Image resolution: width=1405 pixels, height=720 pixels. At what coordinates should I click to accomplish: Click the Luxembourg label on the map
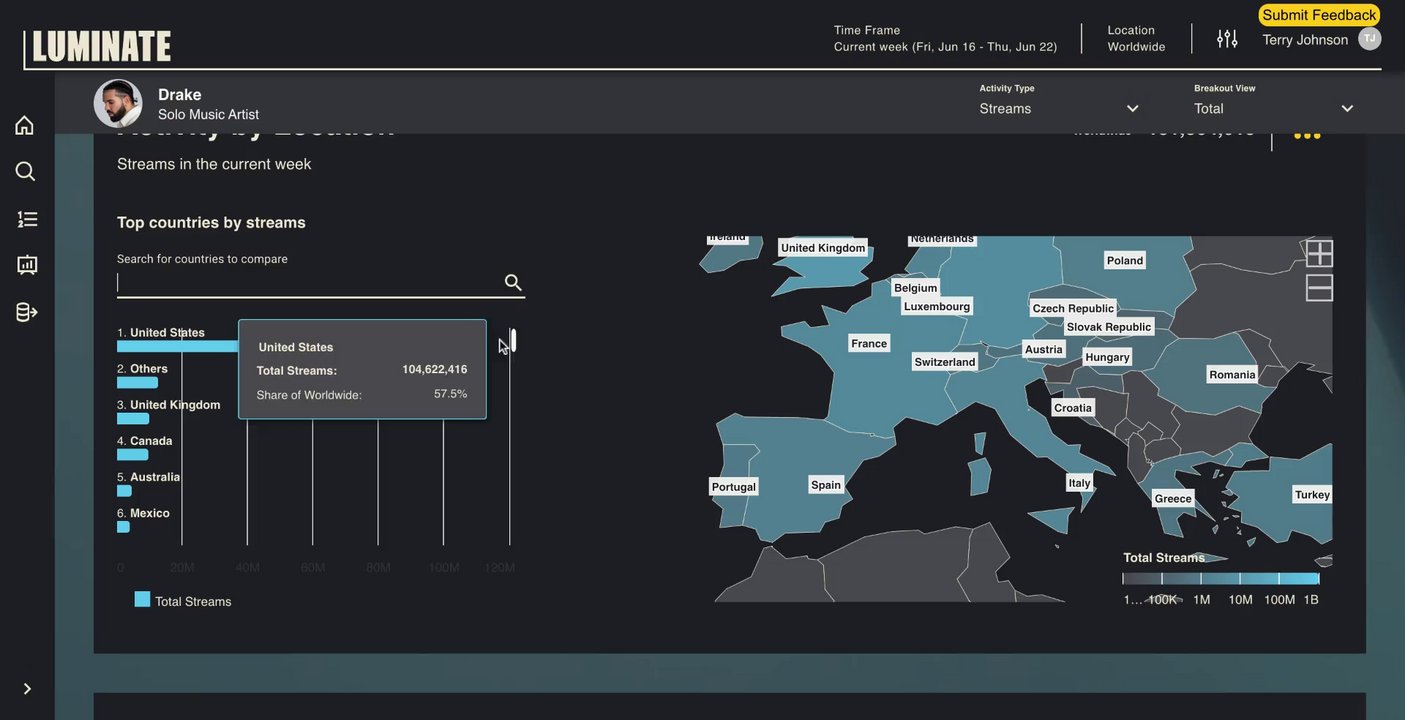coord(937,307)
